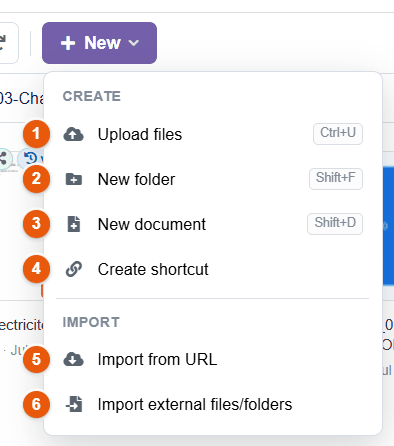Click the share icon behind menu

click(x=3, y=159)
